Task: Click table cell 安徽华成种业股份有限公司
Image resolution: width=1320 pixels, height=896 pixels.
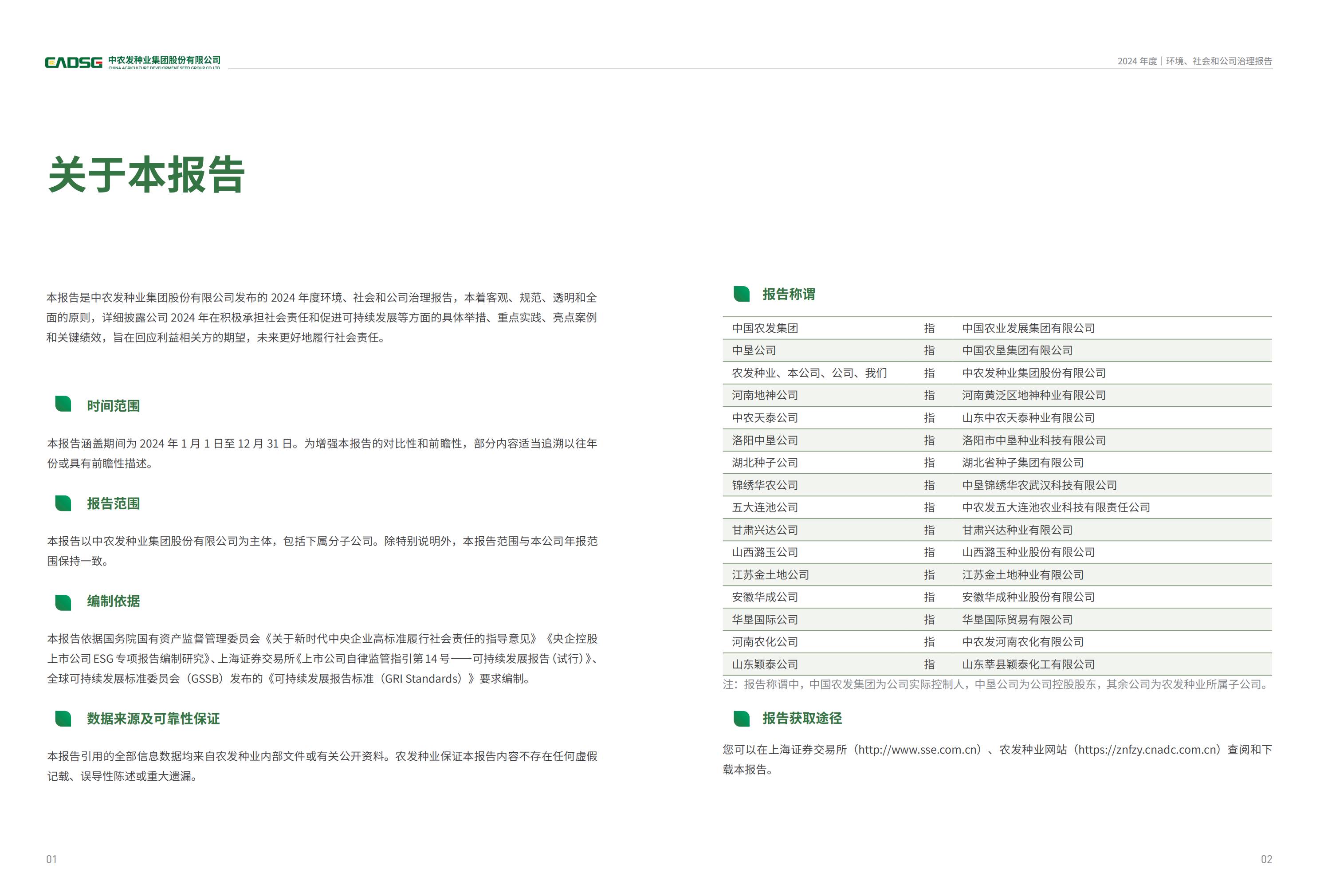Action: pyautogui.click(x=1029, y=597)
